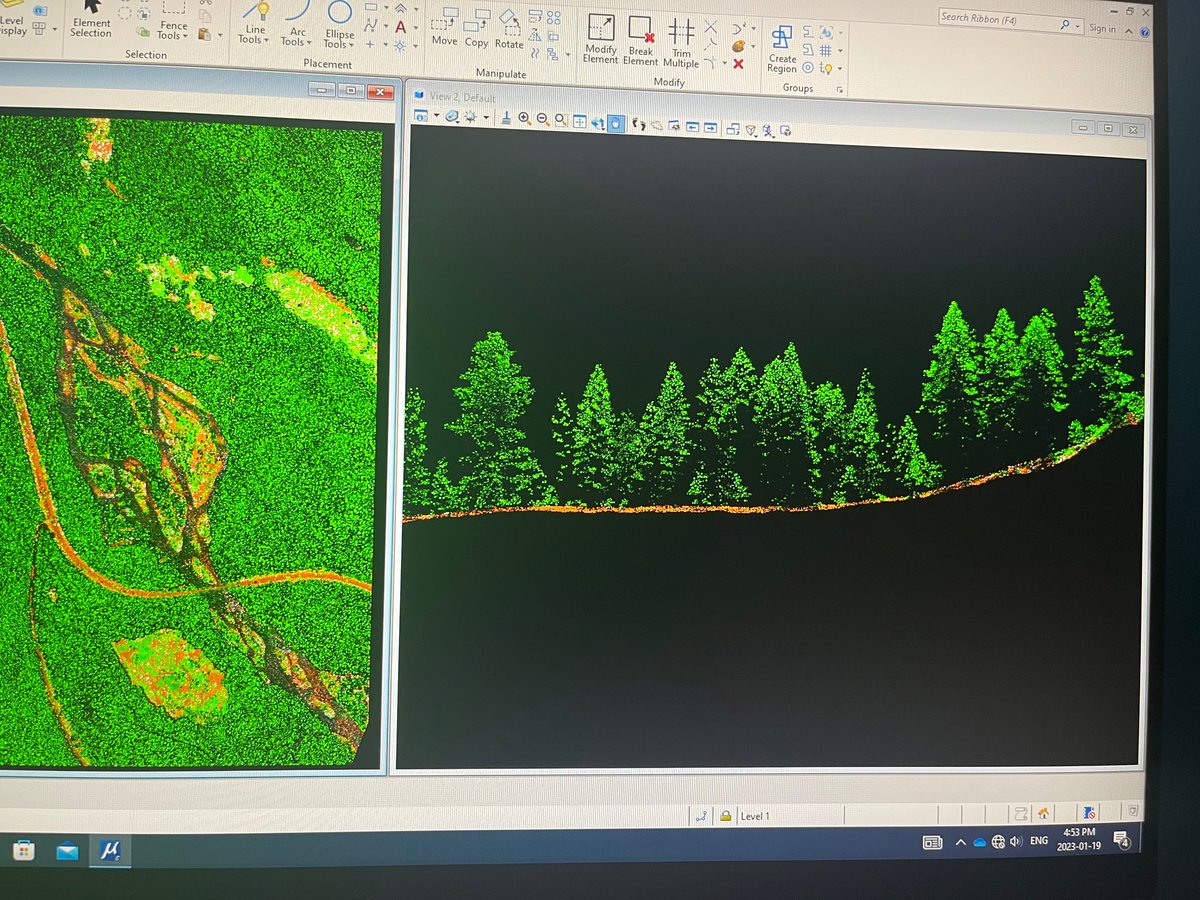Click the View Previous arrow icon
Screen dimensions: 1200x900
(691, 127)
